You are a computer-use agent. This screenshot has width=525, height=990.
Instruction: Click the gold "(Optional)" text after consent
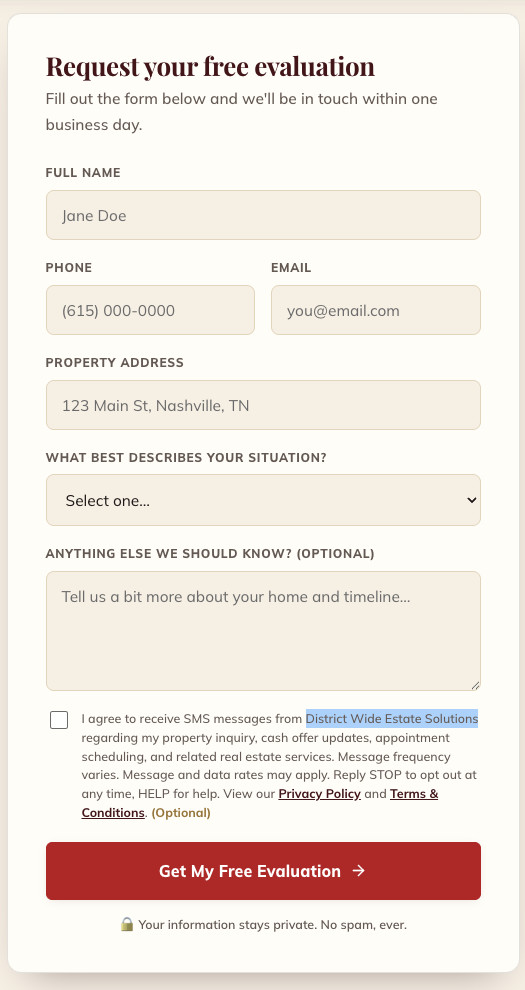(x=181, y=813)
